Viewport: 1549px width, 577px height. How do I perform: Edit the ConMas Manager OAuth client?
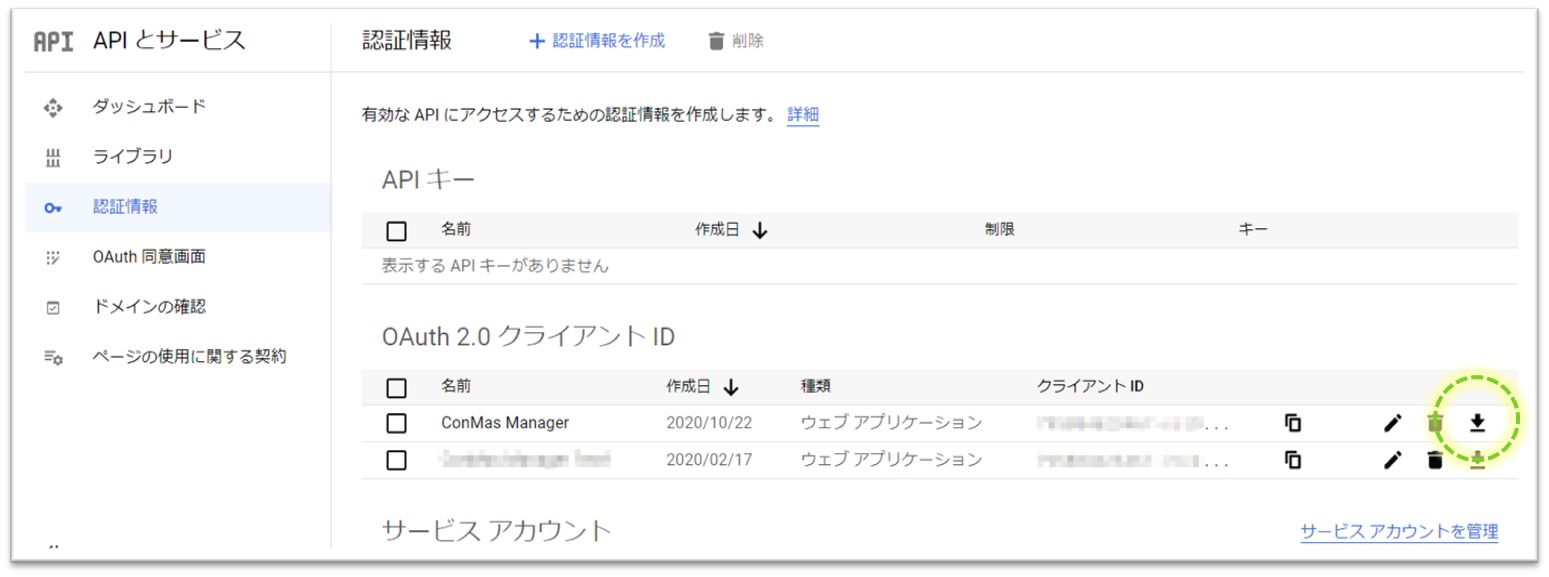[x=1392, y=423]
